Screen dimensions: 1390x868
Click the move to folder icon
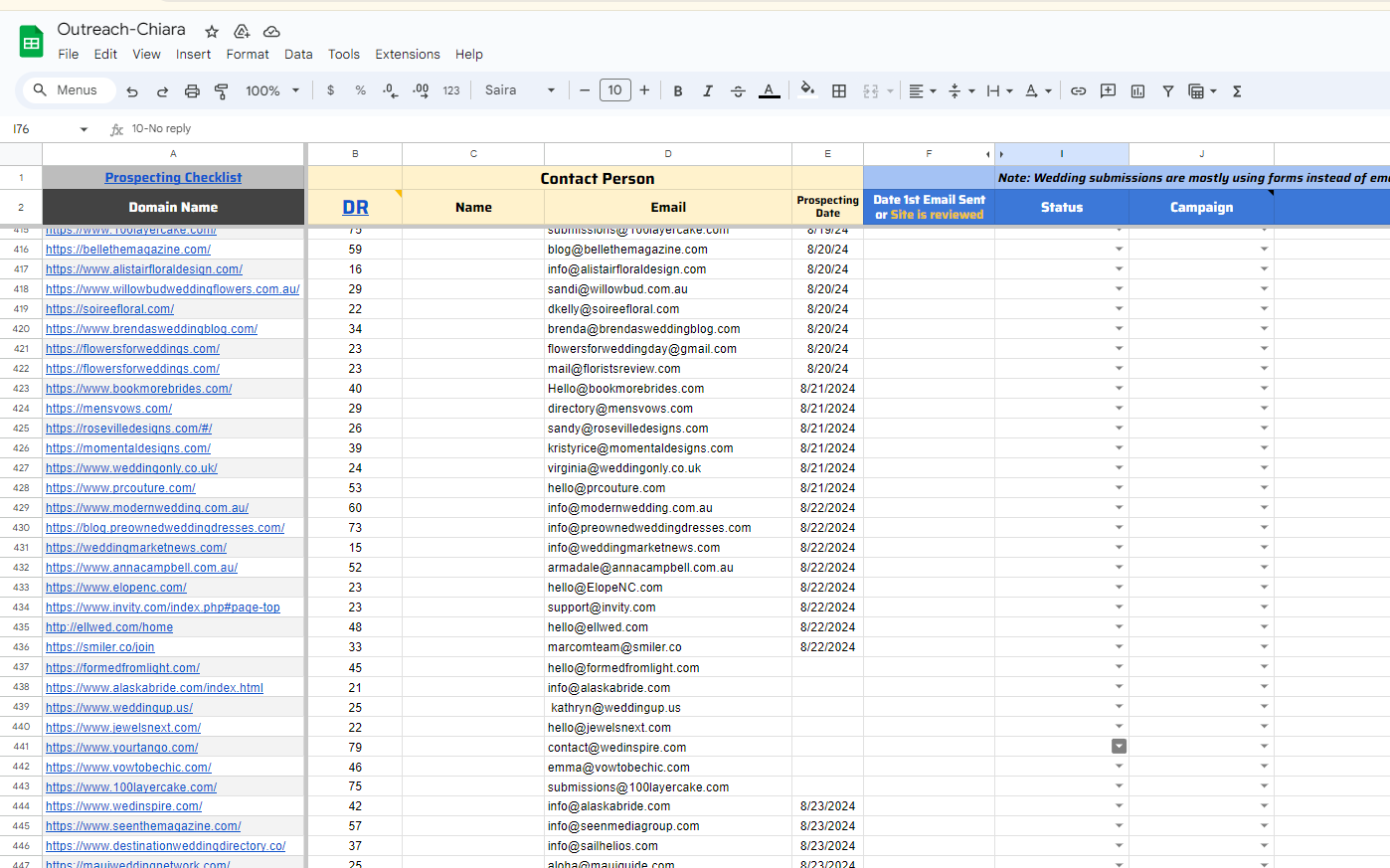tap(242, 31)
